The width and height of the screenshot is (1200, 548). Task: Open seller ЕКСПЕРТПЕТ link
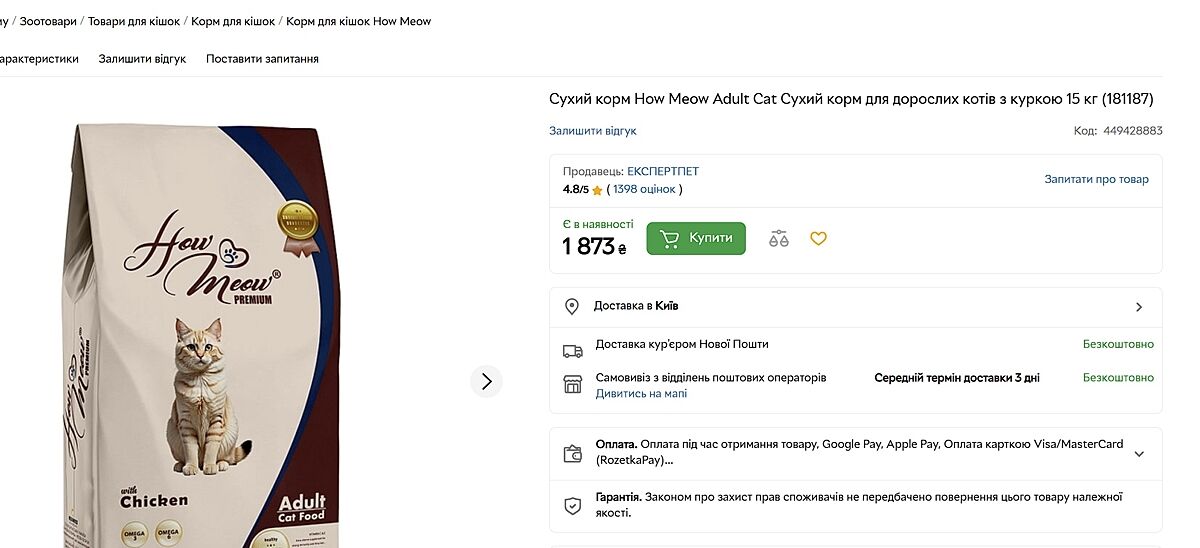tap(663, 172)
